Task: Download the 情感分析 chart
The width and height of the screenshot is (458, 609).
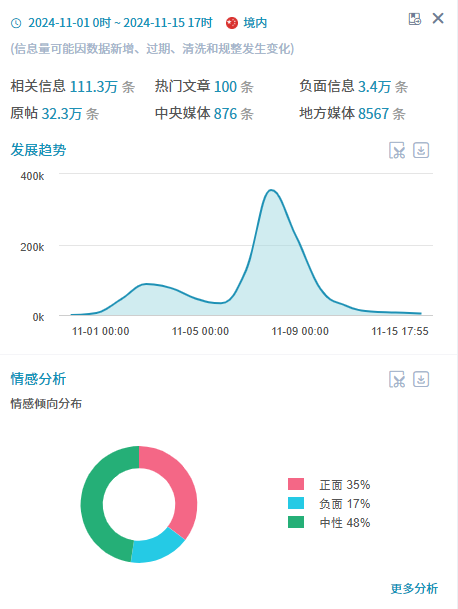Action: coord(421,379)
